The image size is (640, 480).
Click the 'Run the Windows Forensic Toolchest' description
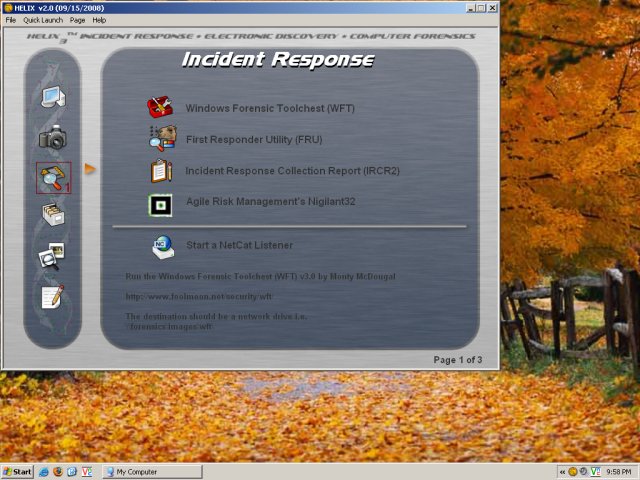tap(260, 276)
